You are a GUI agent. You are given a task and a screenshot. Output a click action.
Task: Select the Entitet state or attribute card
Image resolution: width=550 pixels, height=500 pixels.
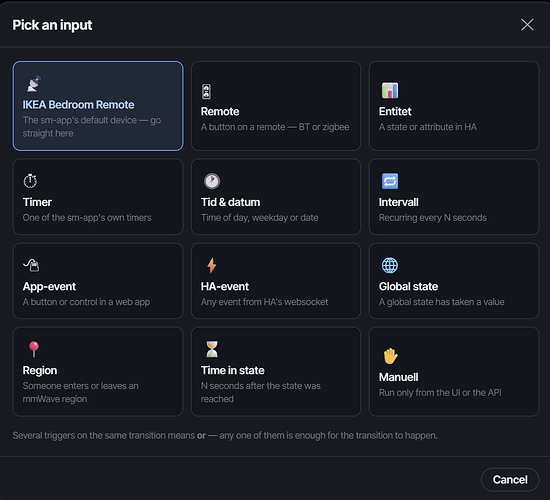pyautogui.click(x=454, y=106)
